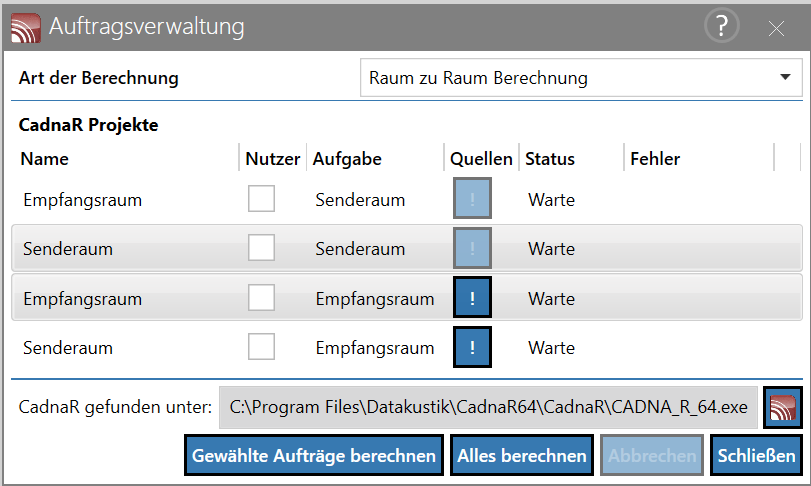The height and width of the screenshot is (486, 811).
Task: Click the Schließen button
Action: click(756, 455)
